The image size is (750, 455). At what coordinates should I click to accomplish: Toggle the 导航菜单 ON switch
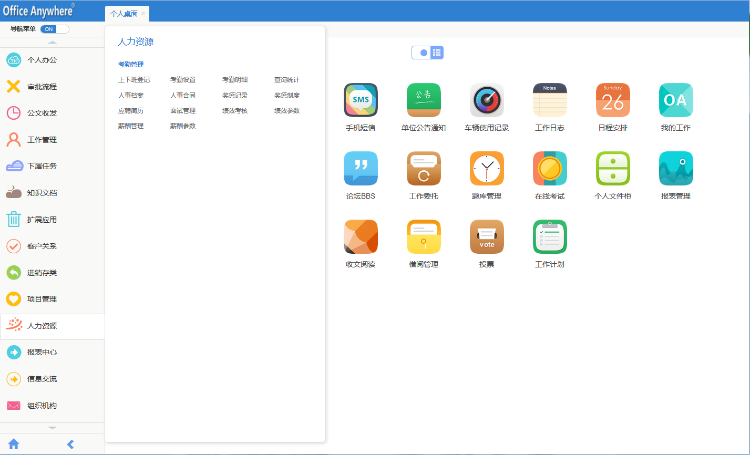(x=48, y=30)
